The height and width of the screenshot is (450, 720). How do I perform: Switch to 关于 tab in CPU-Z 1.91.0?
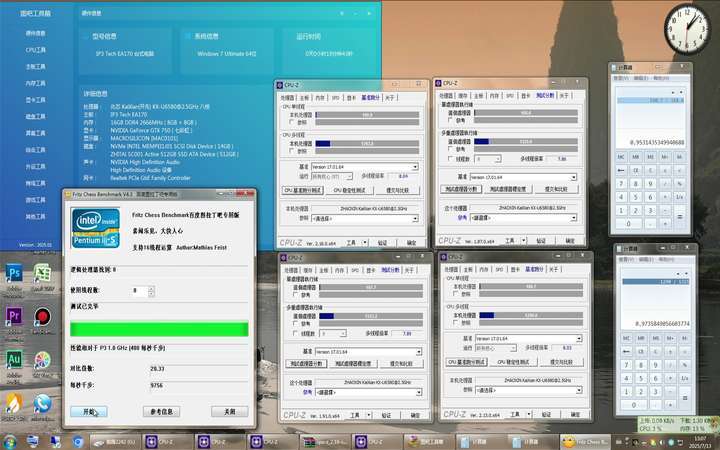409,270
